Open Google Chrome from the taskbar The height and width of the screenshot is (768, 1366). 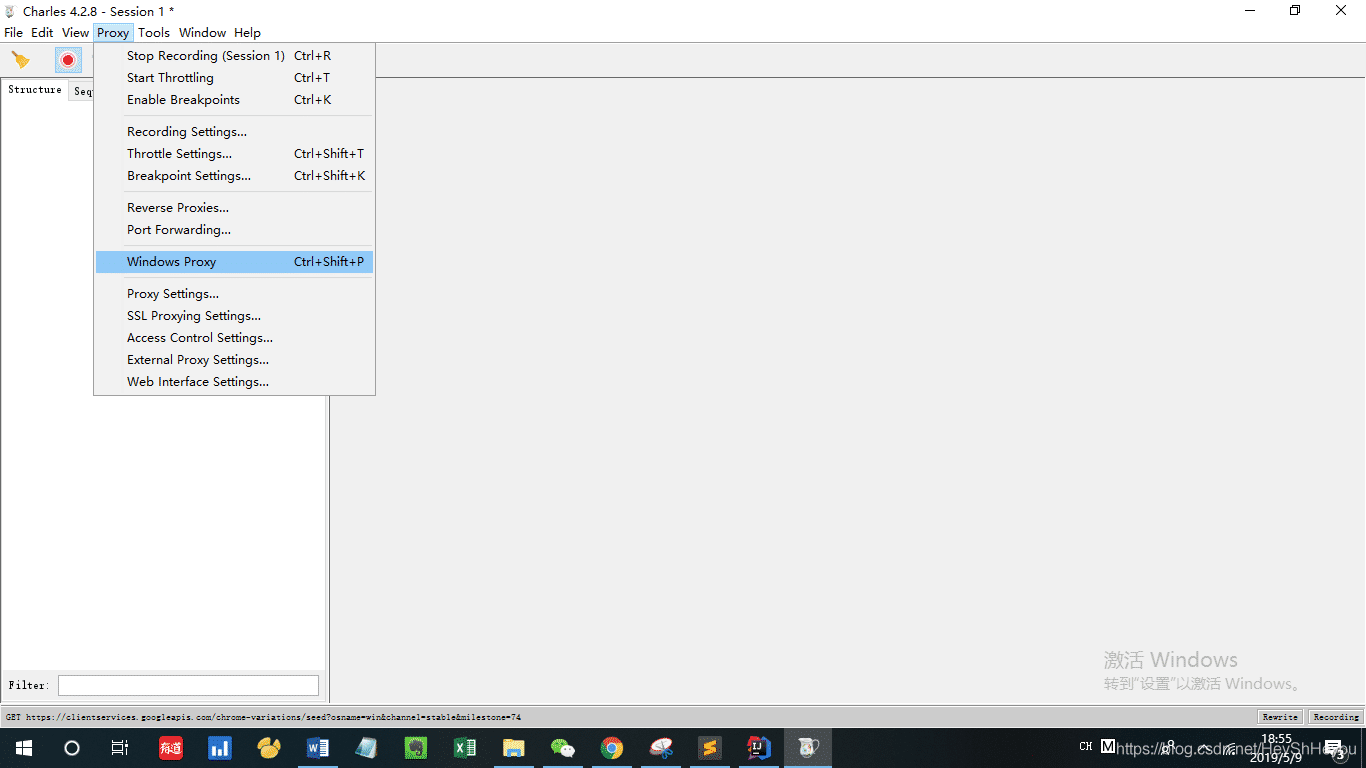612,748
